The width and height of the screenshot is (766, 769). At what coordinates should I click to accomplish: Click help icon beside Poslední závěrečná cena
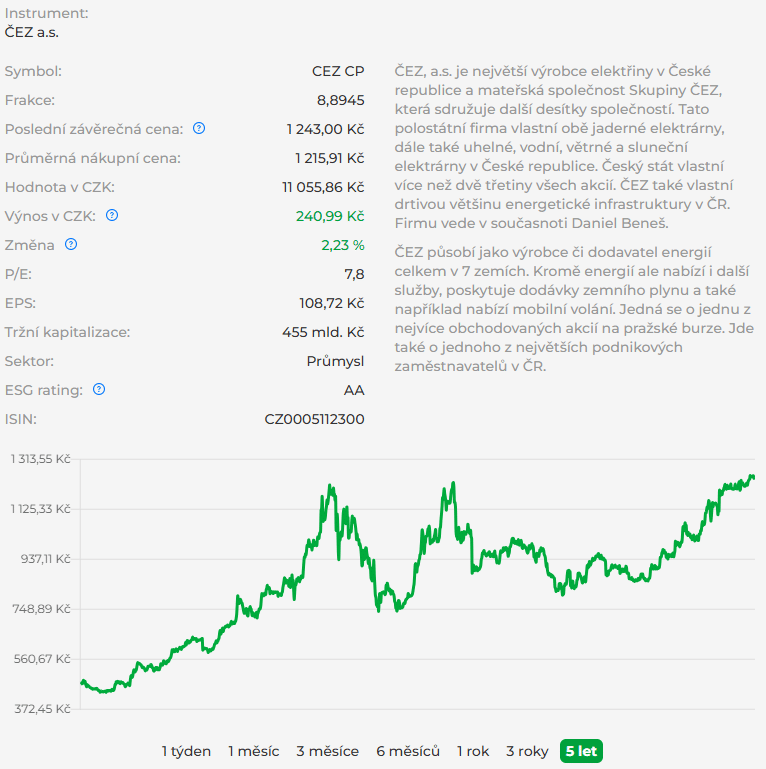[199, 129]
